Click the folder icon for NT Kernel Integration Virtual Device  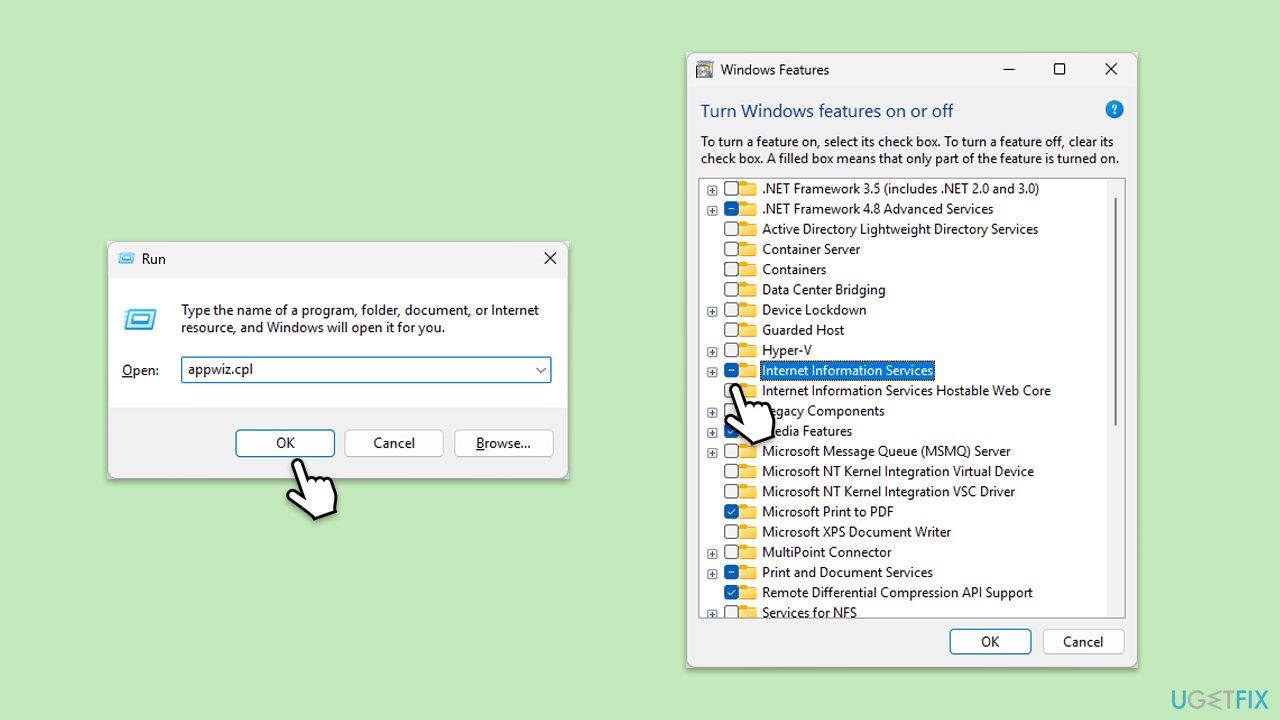tap(748, 471)
